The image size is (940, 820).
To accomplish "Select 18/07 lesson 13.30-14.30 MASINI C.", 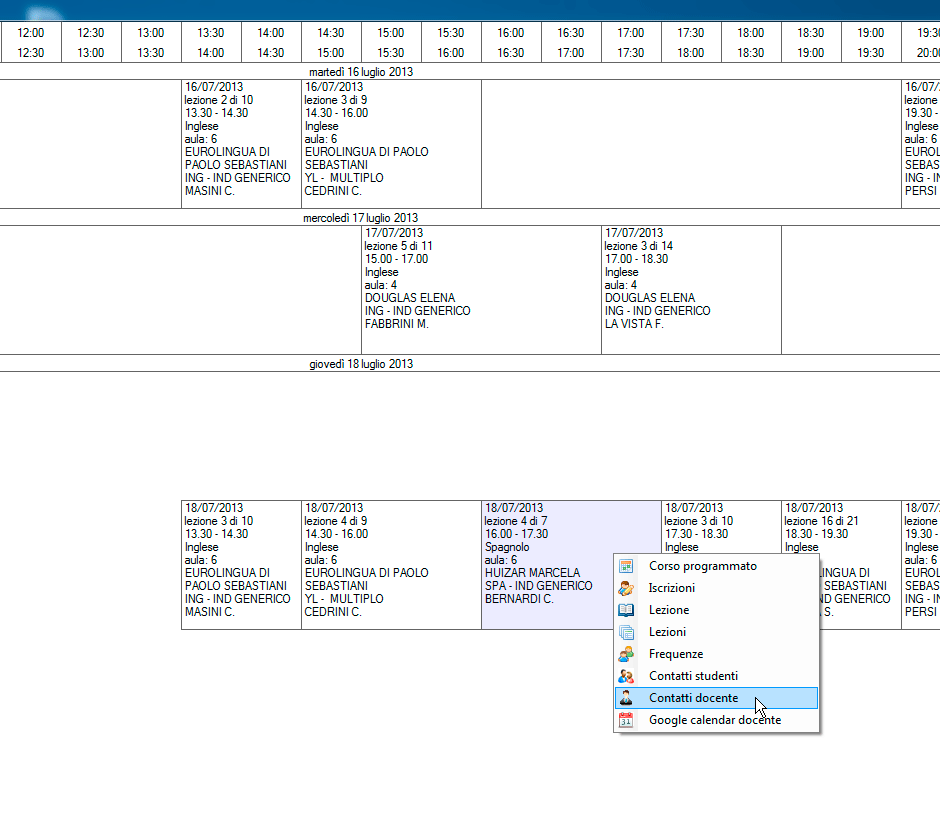I will click(242, 565).
